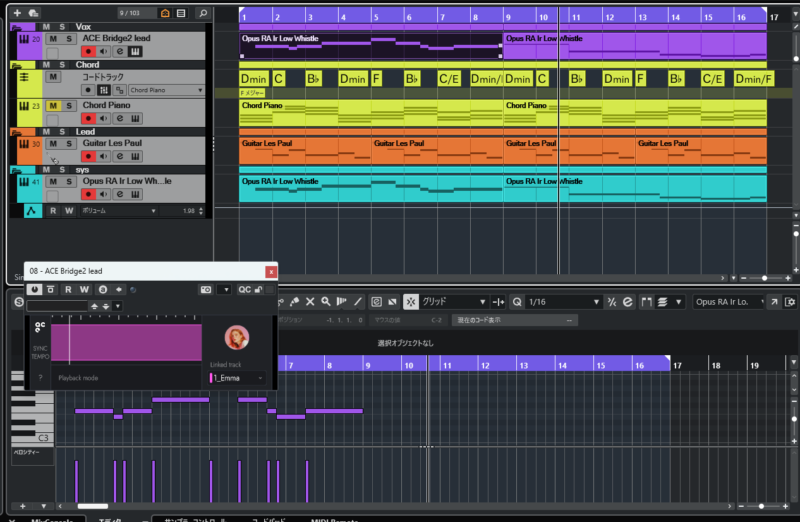Screen dimensions: 800x522
Task: Click the Dmin chord event at bar 1
Action: point(253,78)
